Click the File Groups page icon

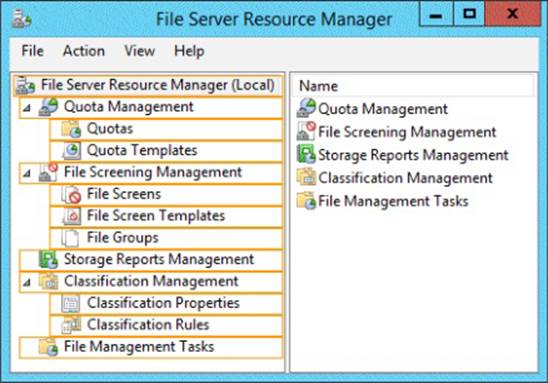pyautogui.click(x=70, y=238)
